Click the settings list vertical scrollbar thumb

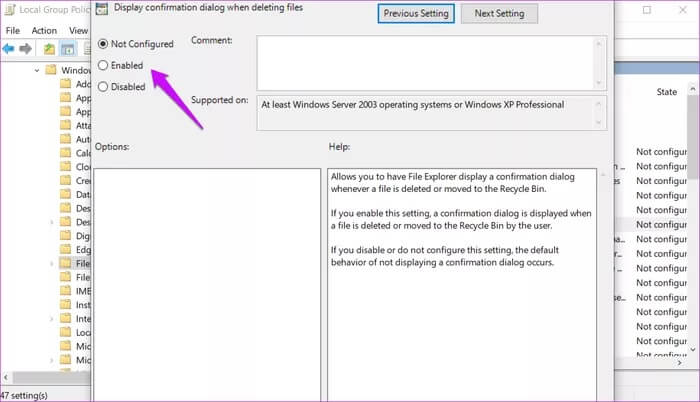click(x=693, y=135)
